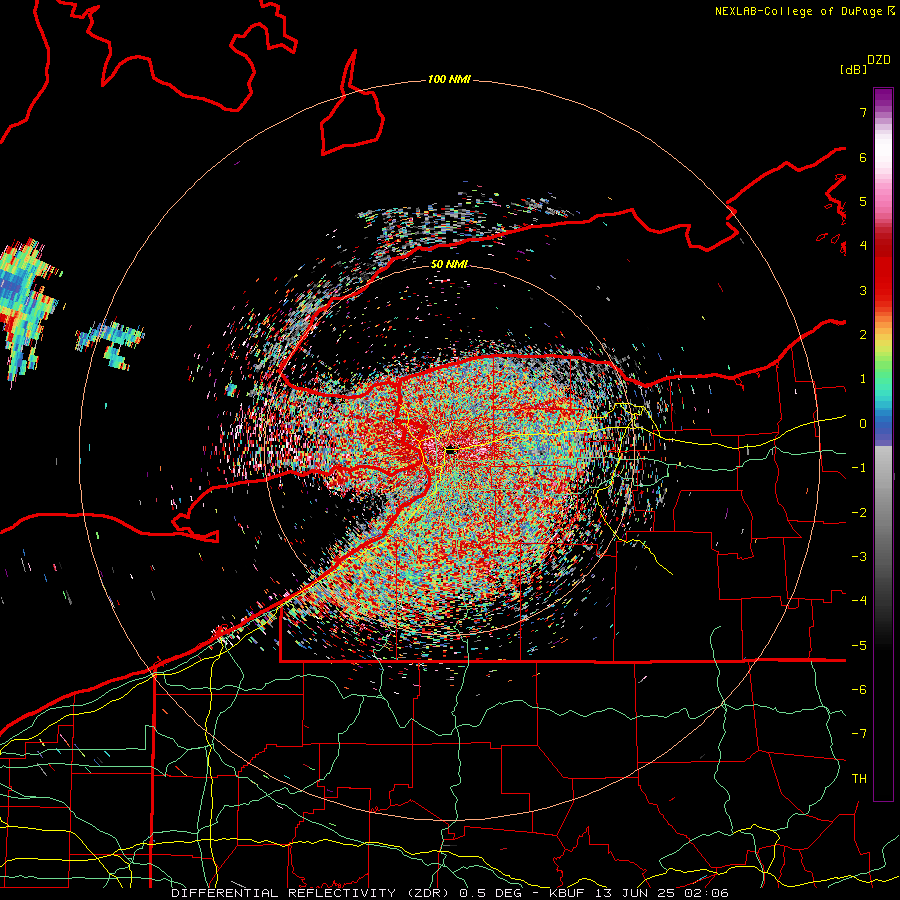Click the positive 3 scale value

(863, 290)
